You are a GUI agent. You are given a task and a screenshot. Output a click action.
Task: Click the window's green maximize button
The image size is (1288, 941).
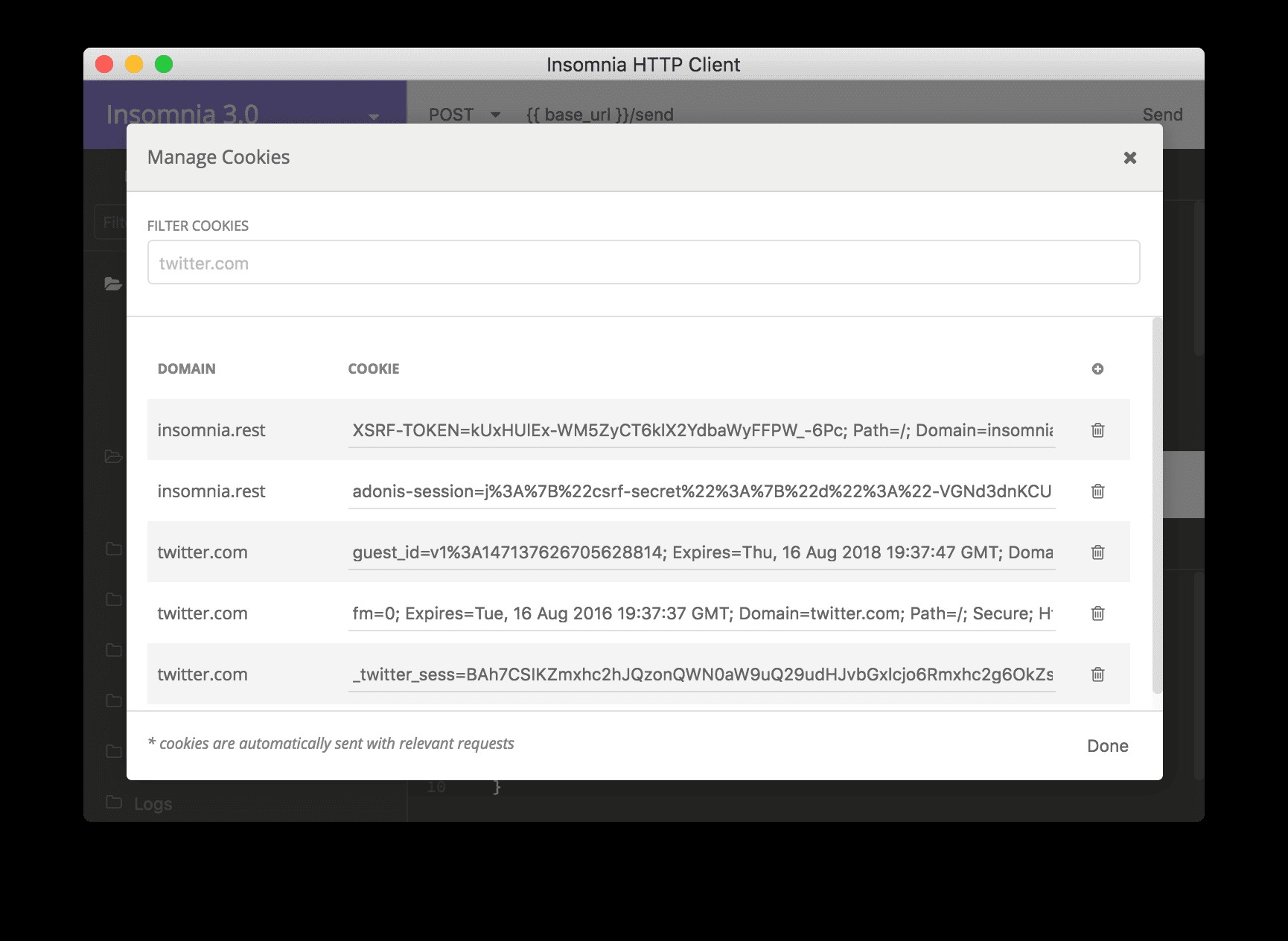click(x=164, y=64)
